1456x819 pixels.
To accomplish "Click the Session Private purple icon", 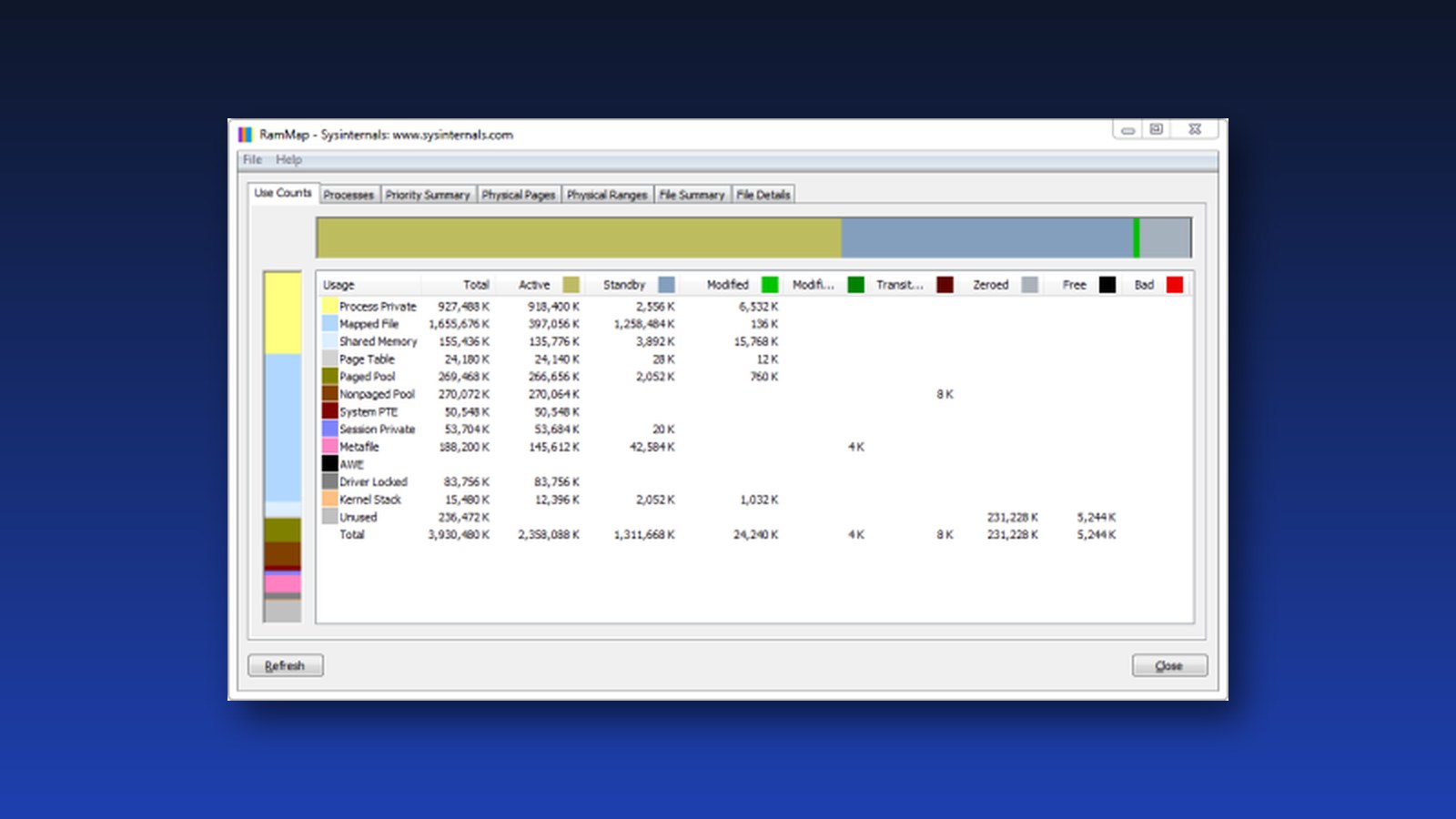I will point(329,429).
